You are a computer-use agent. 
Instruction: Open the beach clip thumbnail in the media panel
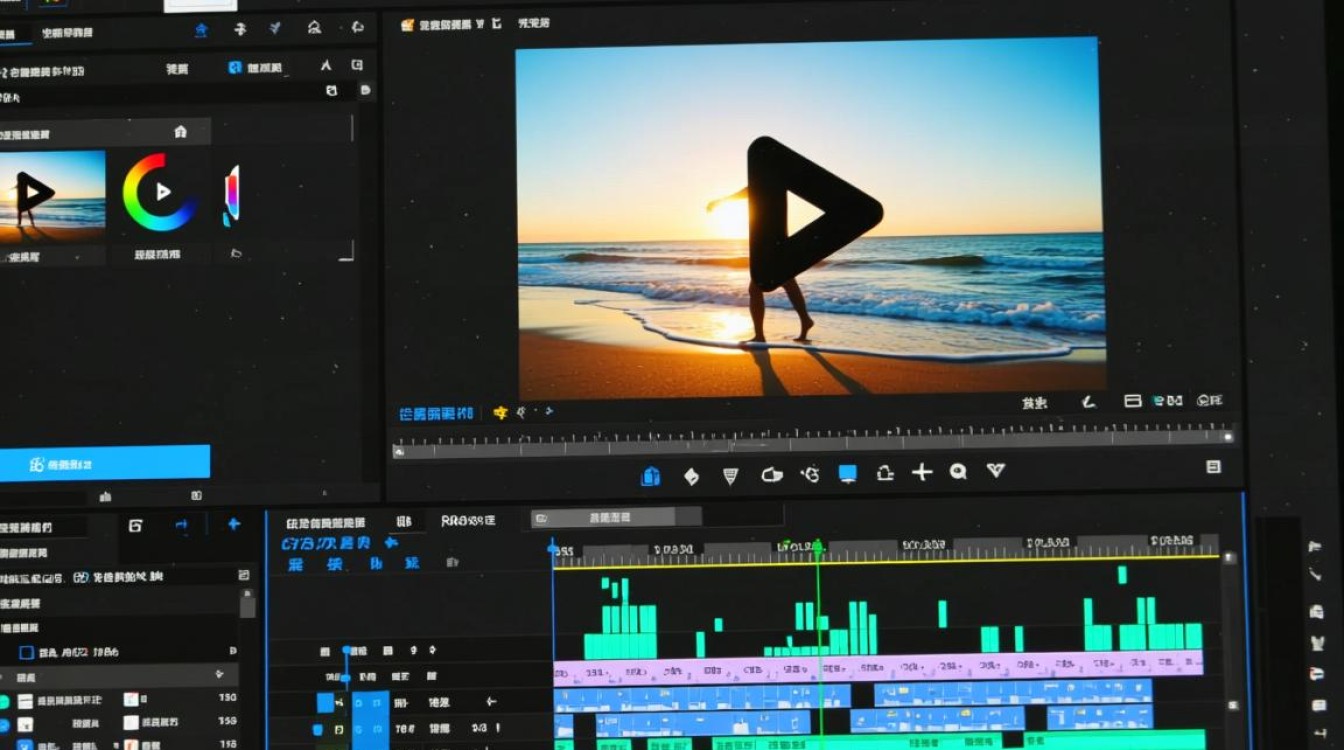[x=52, y=197]
